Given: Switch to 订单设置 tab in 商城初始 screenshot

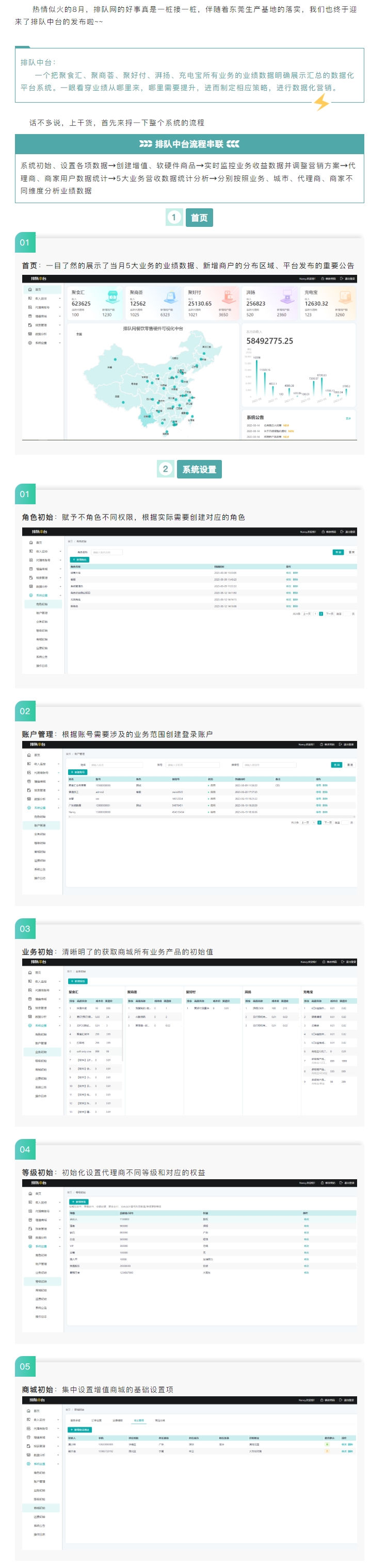Looking at the screenshot, I should coord(96,1420).
